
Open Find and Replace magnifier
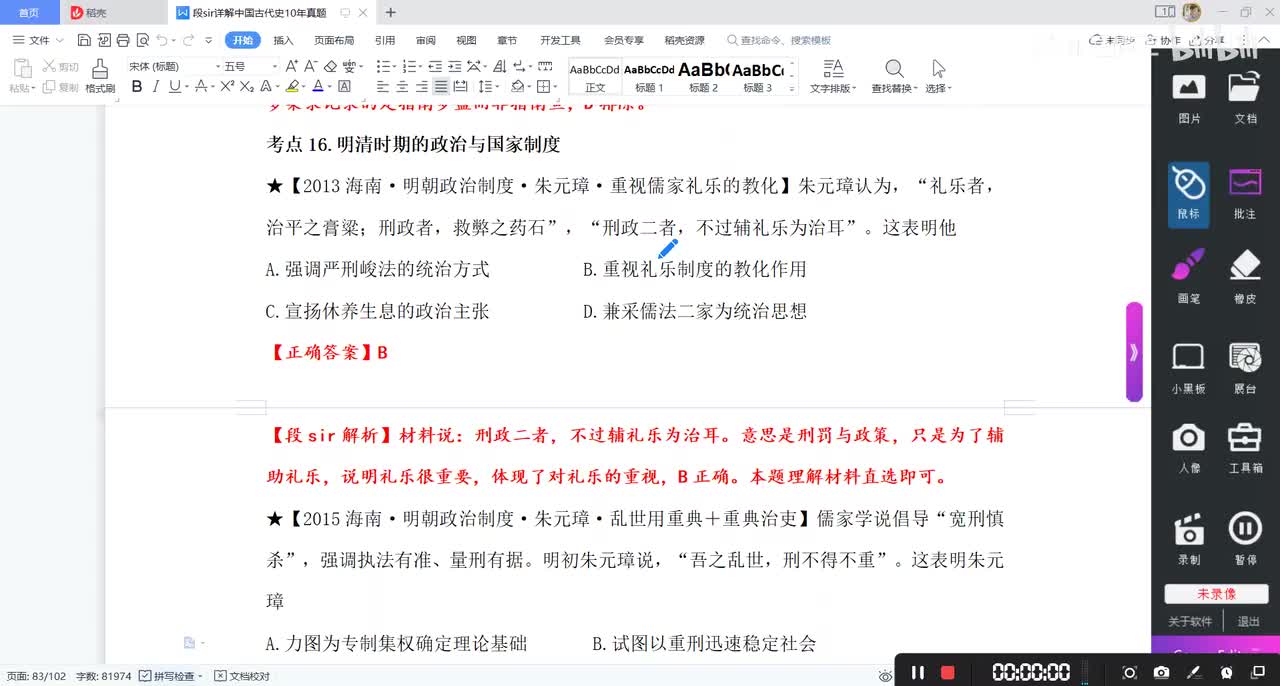tap(894, 68)
